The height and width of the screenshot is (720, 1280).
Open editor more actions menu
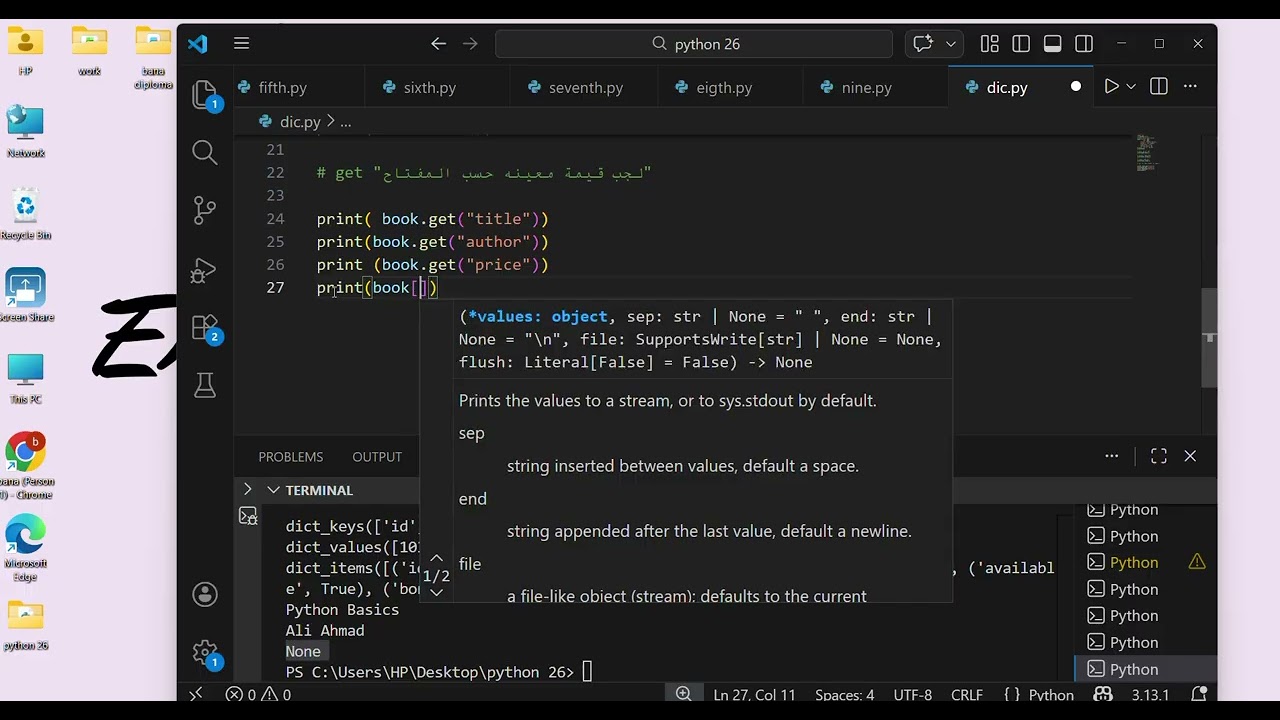pyautogui.click(x=1190, y=87)
